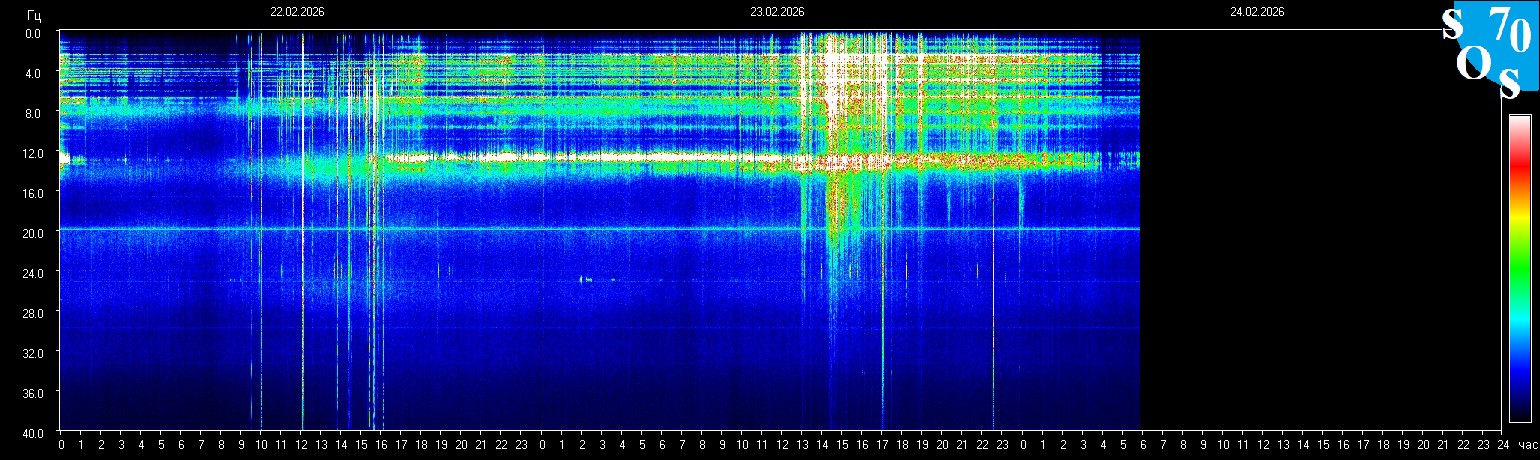Click hour 12 label under 22.02.2026

point(301,445)
